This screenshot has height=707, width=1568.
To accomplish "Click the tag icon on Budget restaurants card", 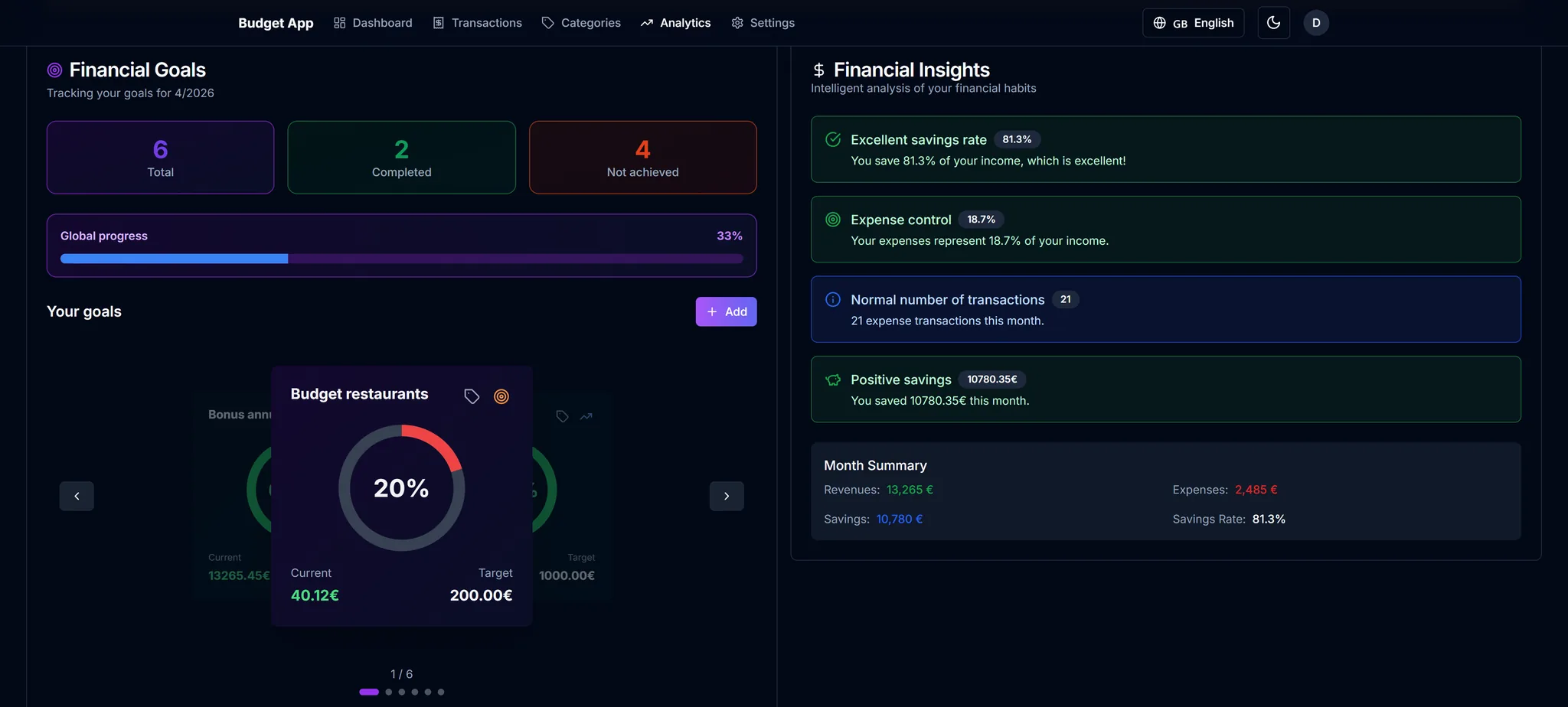I will [472, 396].
